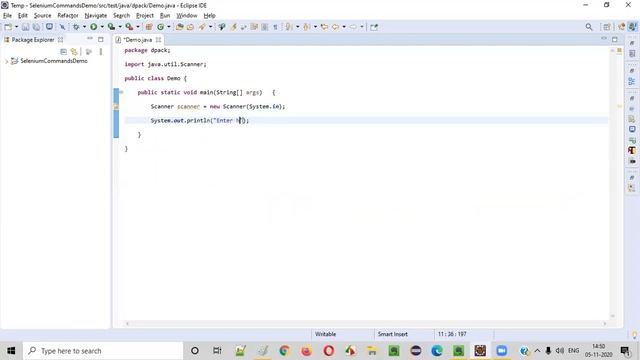Screen dimensions: 640x360
Task: Open the Project menu
Action: pyautogui.click(x=144, y=16)
